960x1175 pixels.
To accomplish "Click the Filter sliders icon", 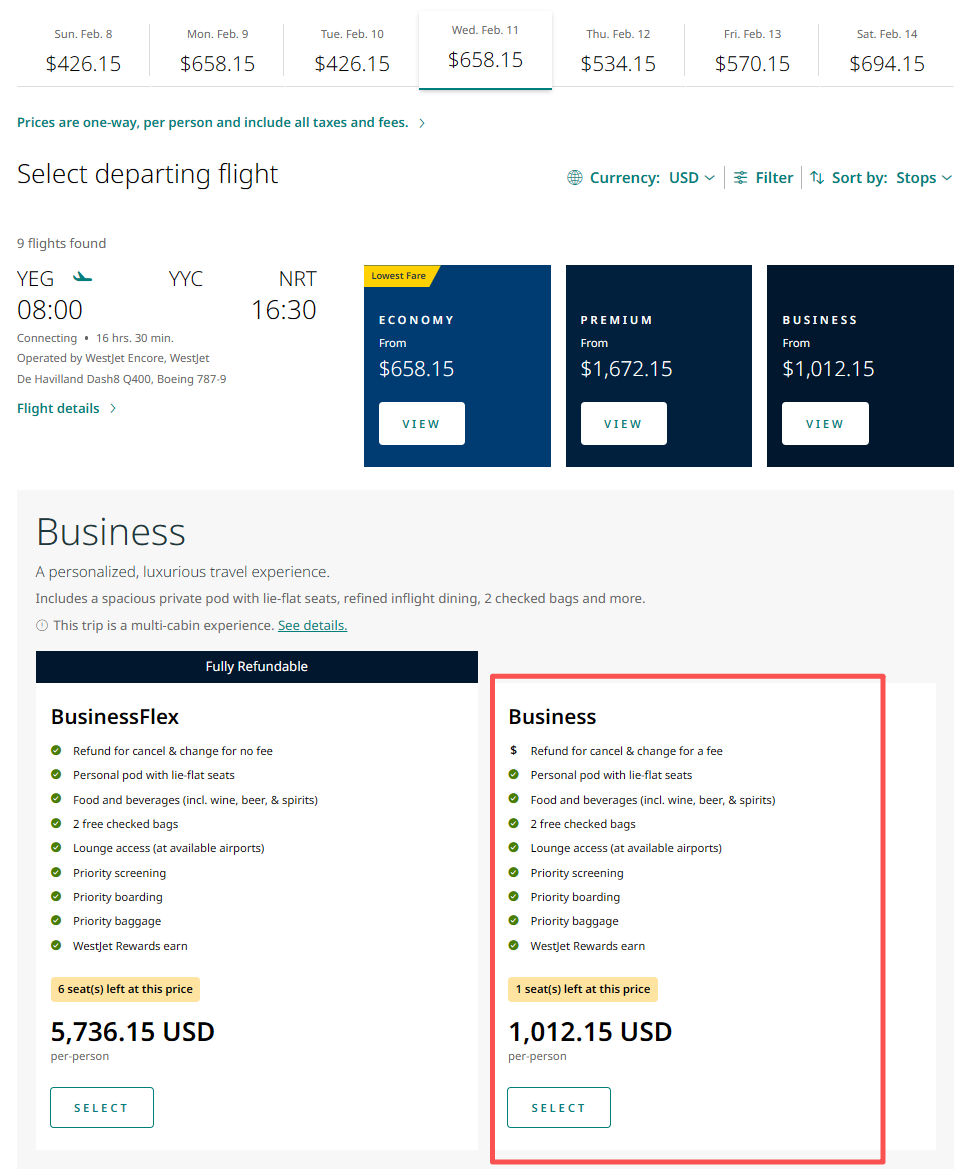I will click(x=741, y=178).
